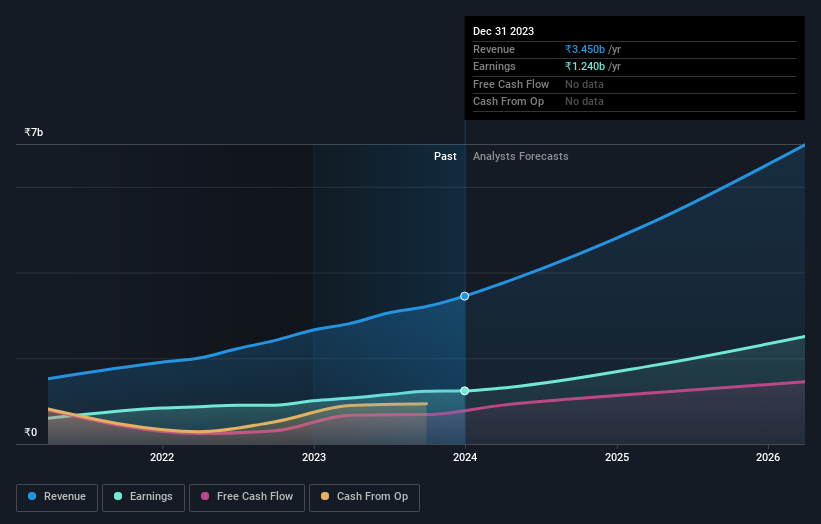Viewport: 821px width, 524px height.
Task: Click the Dec 31 2023 tooltip date
Action: (503, 31)
